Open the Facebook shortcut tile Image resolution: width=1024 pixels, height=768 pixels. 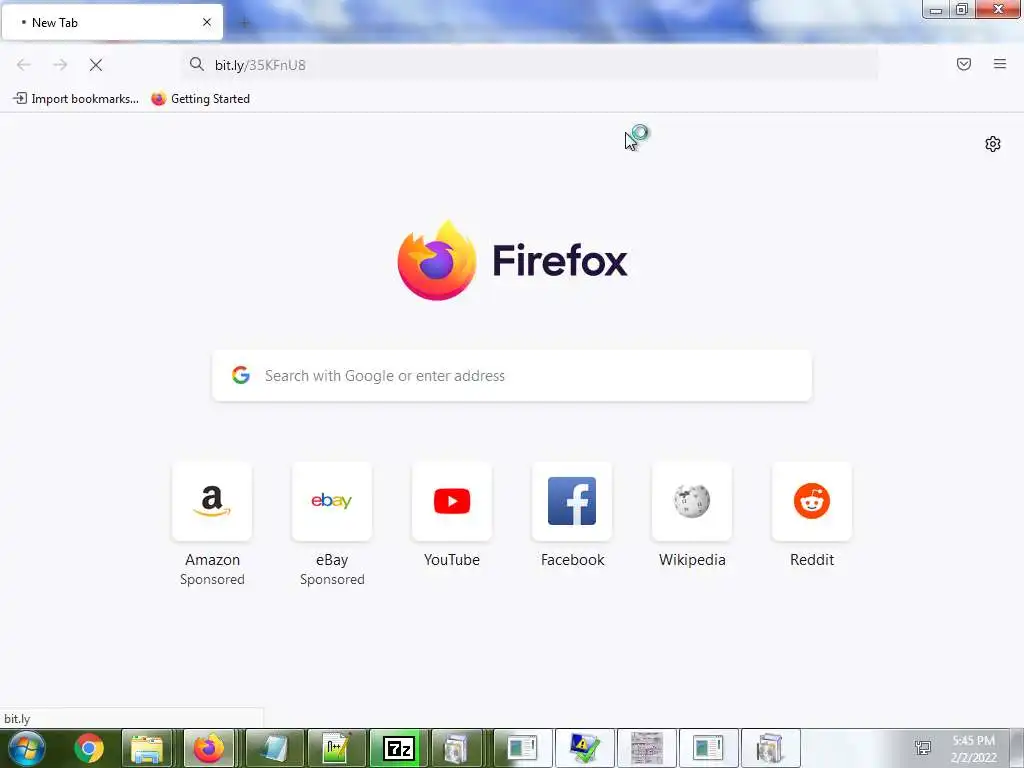pyautogui.click(x=572, y=502)
